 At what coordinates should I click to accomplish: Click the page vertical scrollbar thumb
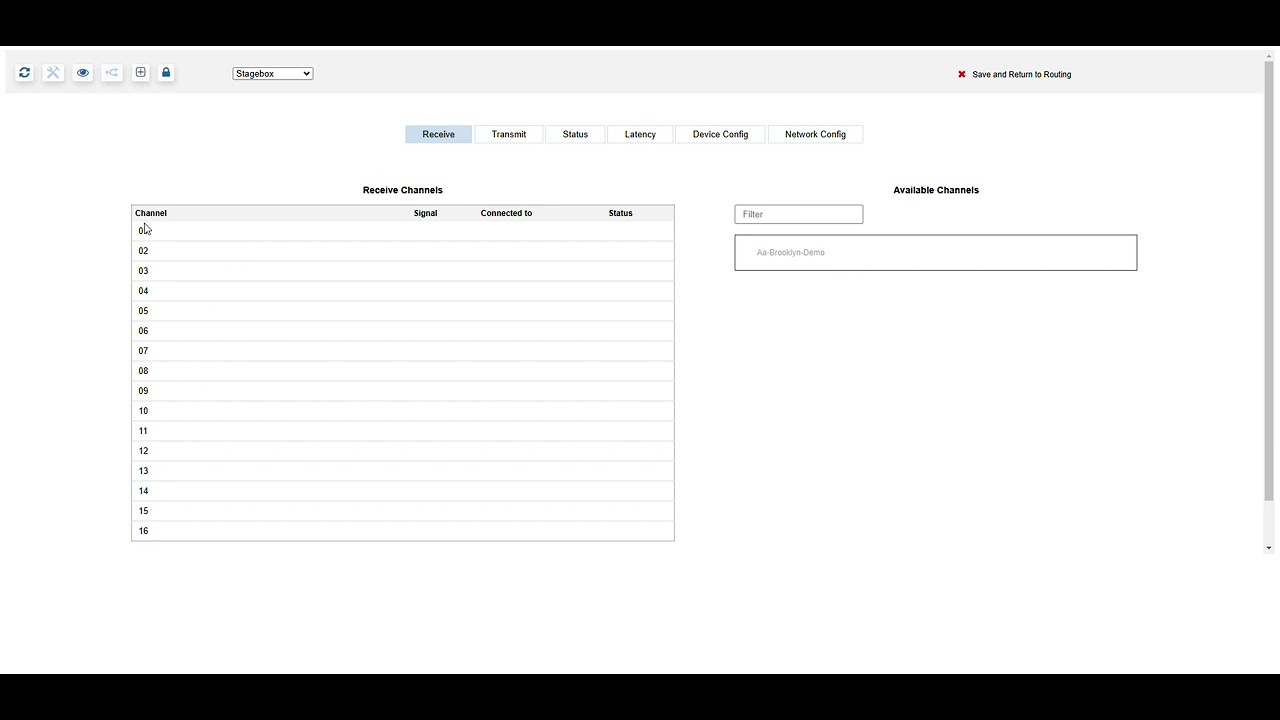(x=1269, y=280)
